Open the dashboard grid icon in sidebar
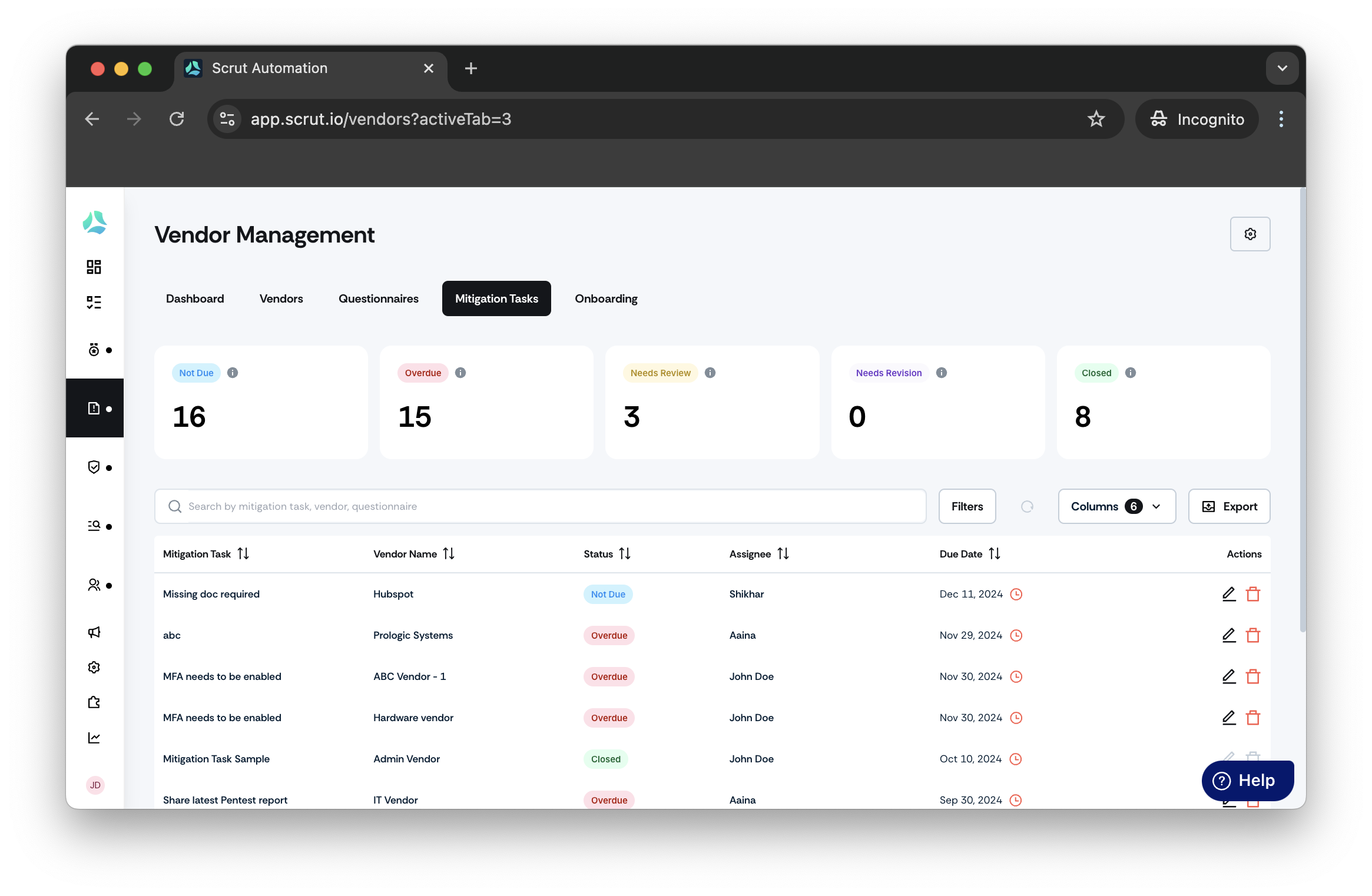Image resolution: width=1372 pixels, height=896 pixels. [x=94, y=267]
